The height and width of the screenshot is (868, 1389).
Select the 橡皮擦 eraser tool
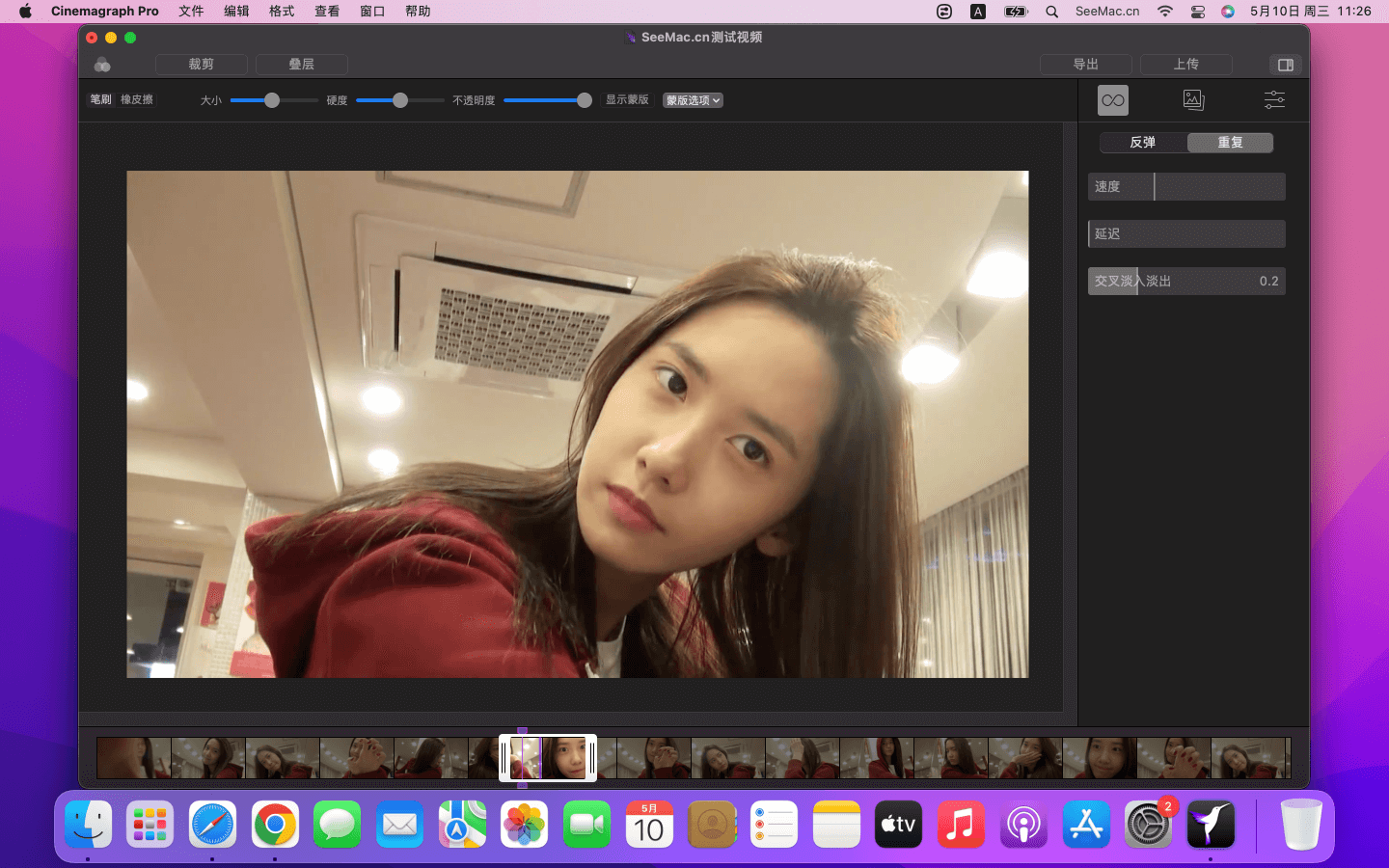click(x=137, y=99)
